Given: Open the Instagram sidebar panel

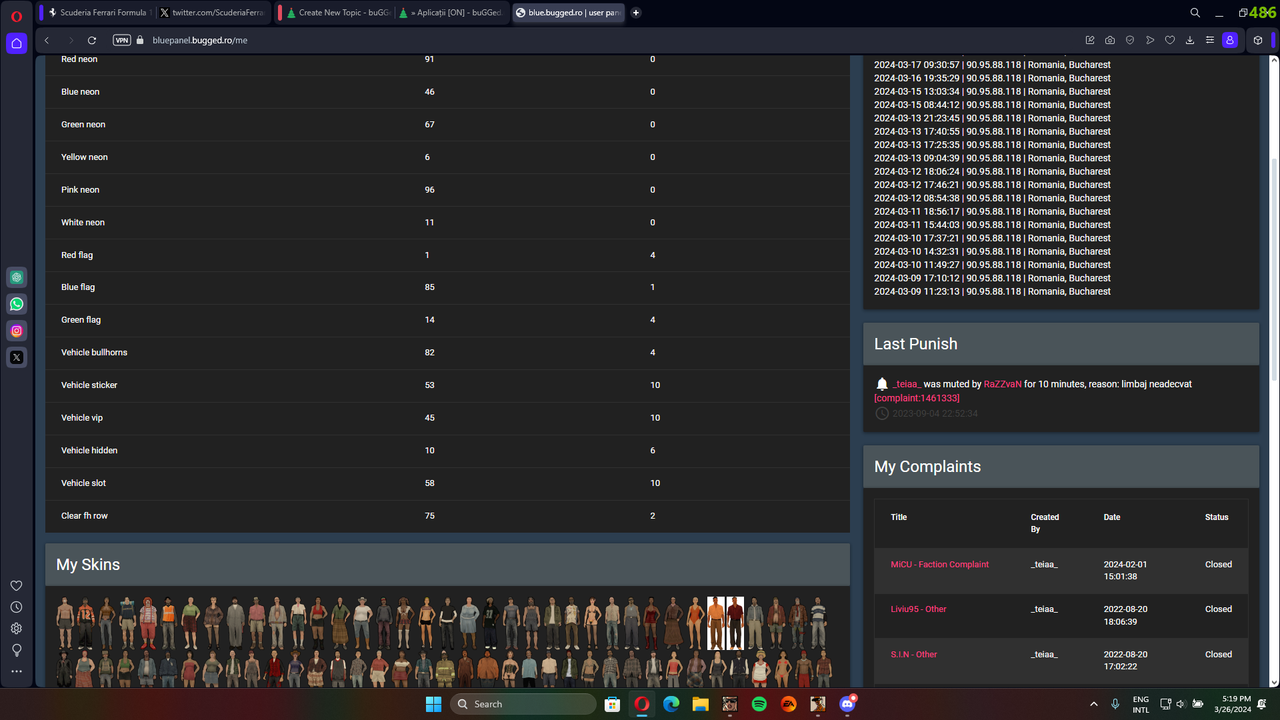Looking at the screenshot, I should (x=16, y=331).
